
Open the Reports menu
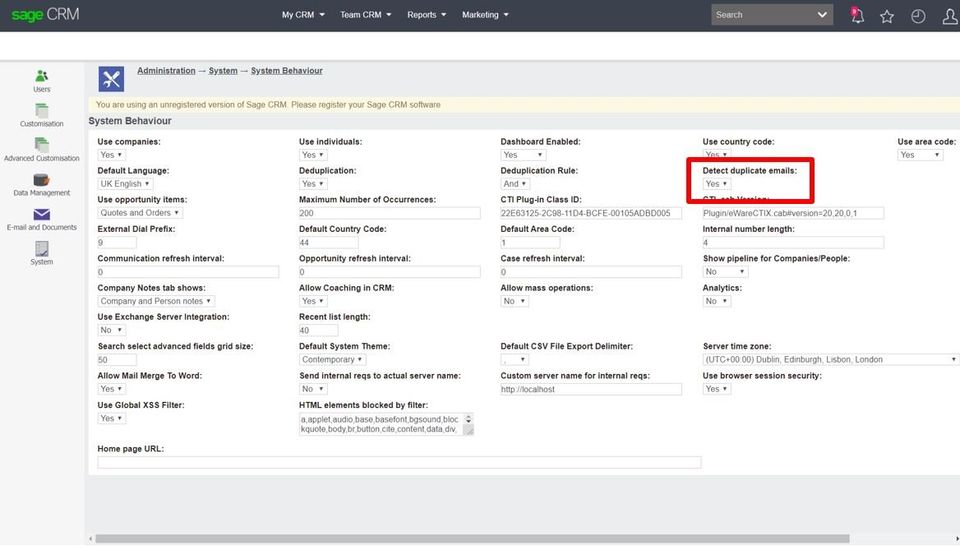tap(427, 15)
